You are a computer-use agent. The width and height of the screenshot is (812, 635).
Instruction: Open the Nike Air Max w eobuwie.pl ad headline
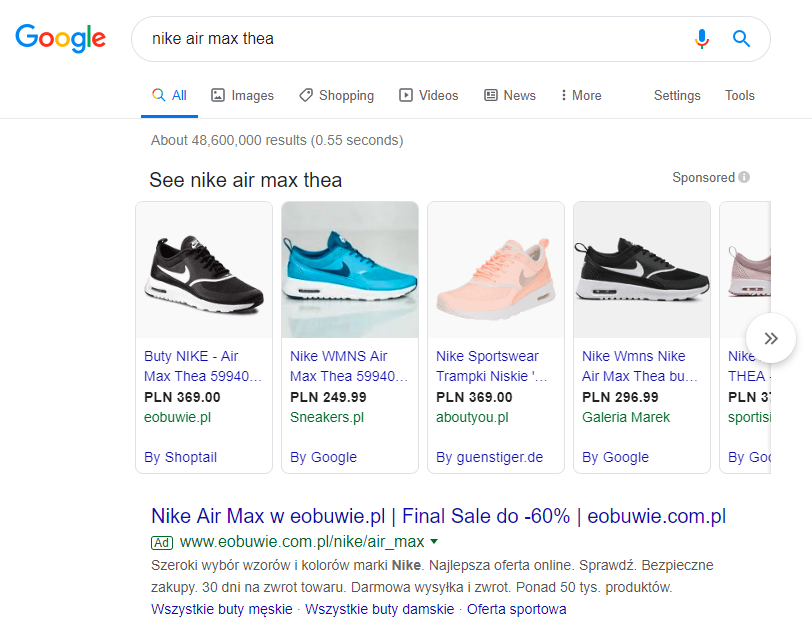[x=438, y=516]
